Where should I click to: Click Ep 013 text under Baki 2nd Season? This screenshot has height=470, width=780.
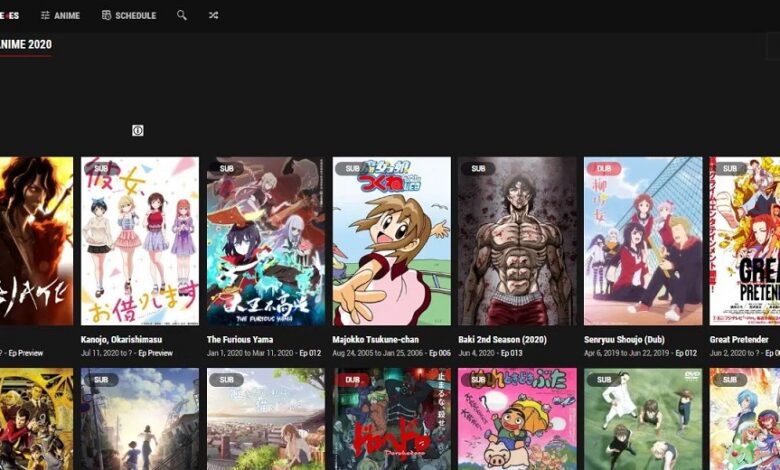coord(511,353)
